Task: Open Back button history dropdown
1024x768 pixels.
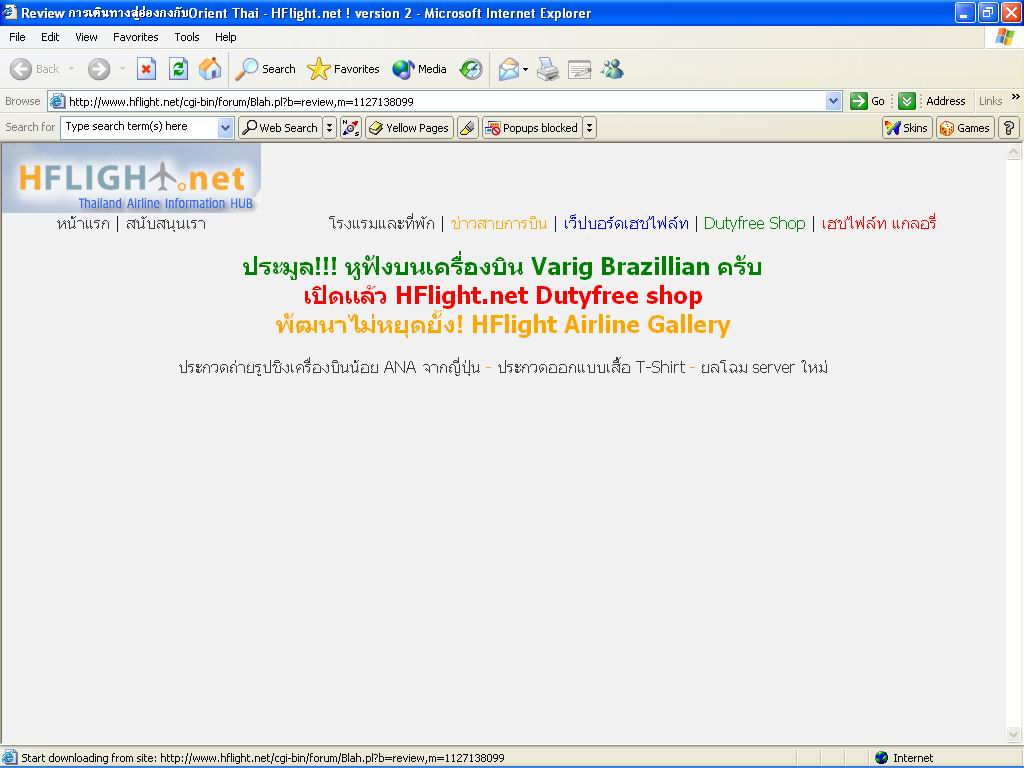Action: coord(71,69)
